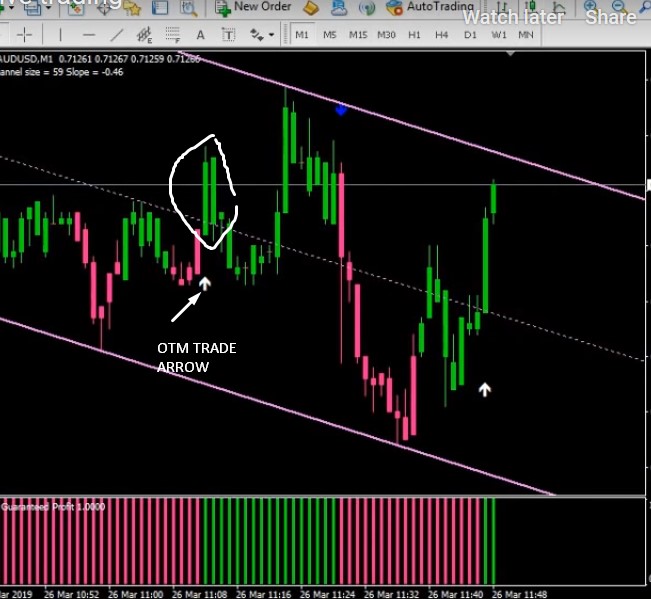Switch to the W1 timeframe
The height and width of the screenshot is (599, 651).
pos(499,35)
